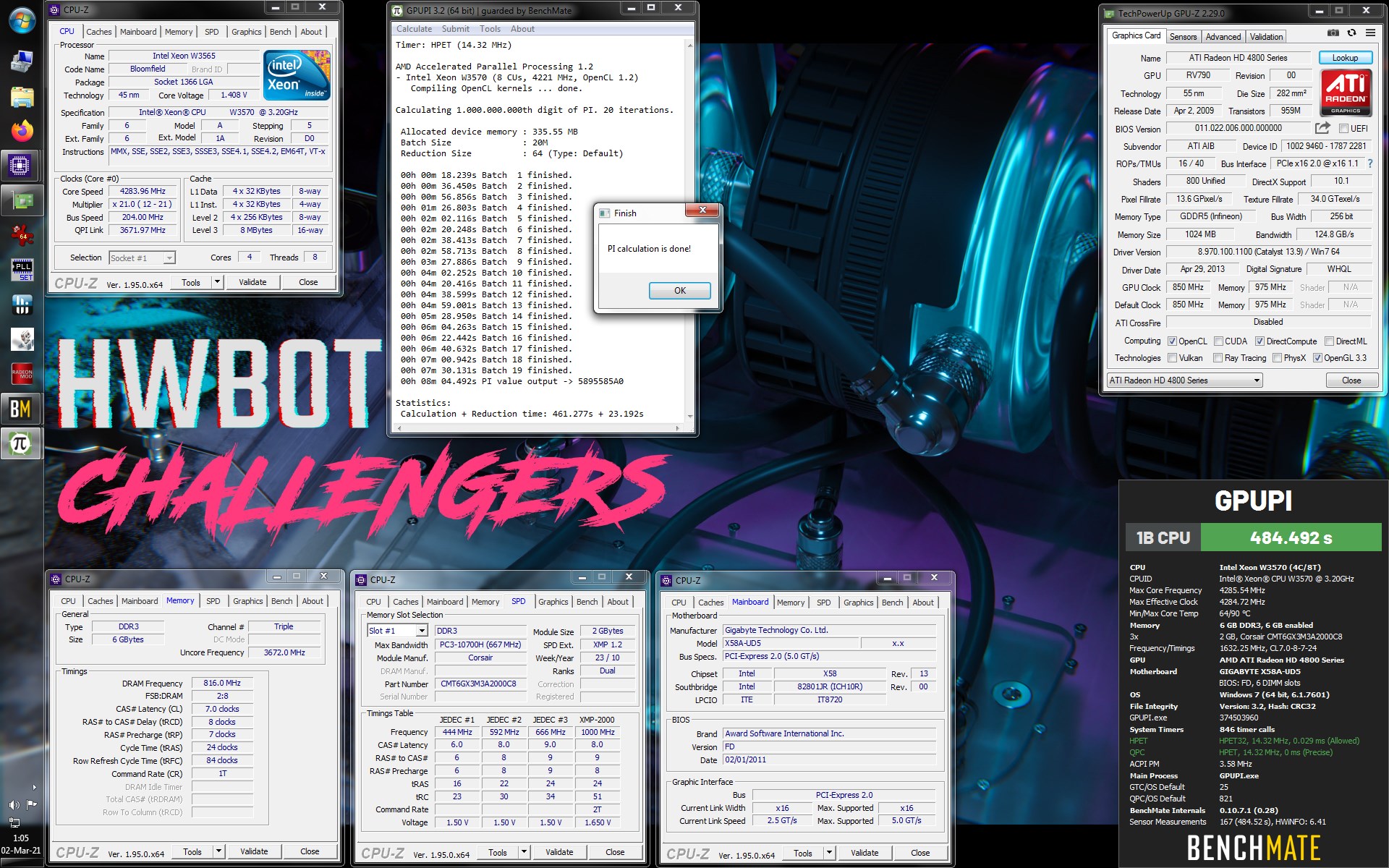The image size is (1389, 868).
Task: Click the network tray icon
Action: (x=14, y=822)
